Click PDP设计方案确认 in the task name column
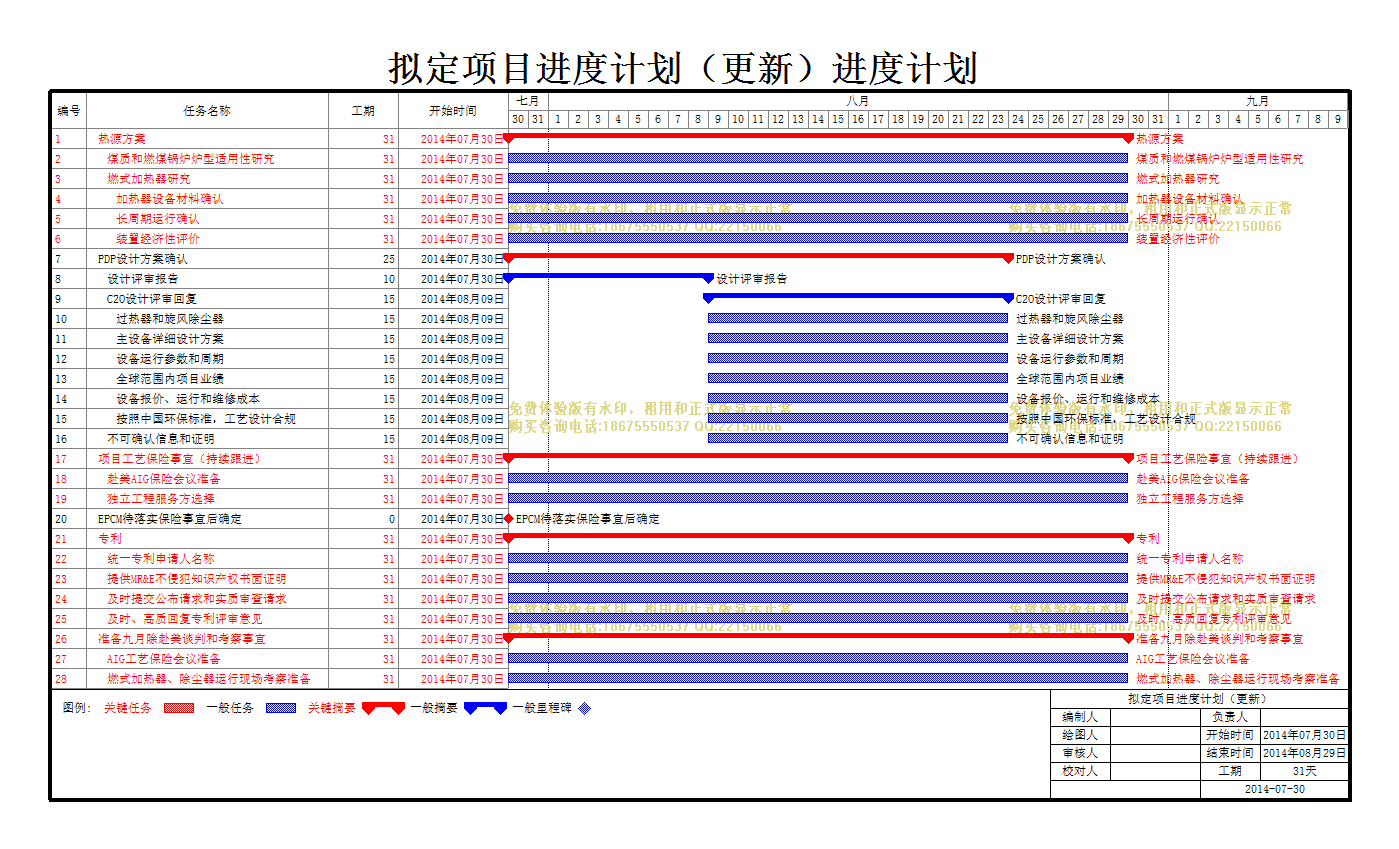Screen dimensions: 1399x849 [x=143, y=259]
